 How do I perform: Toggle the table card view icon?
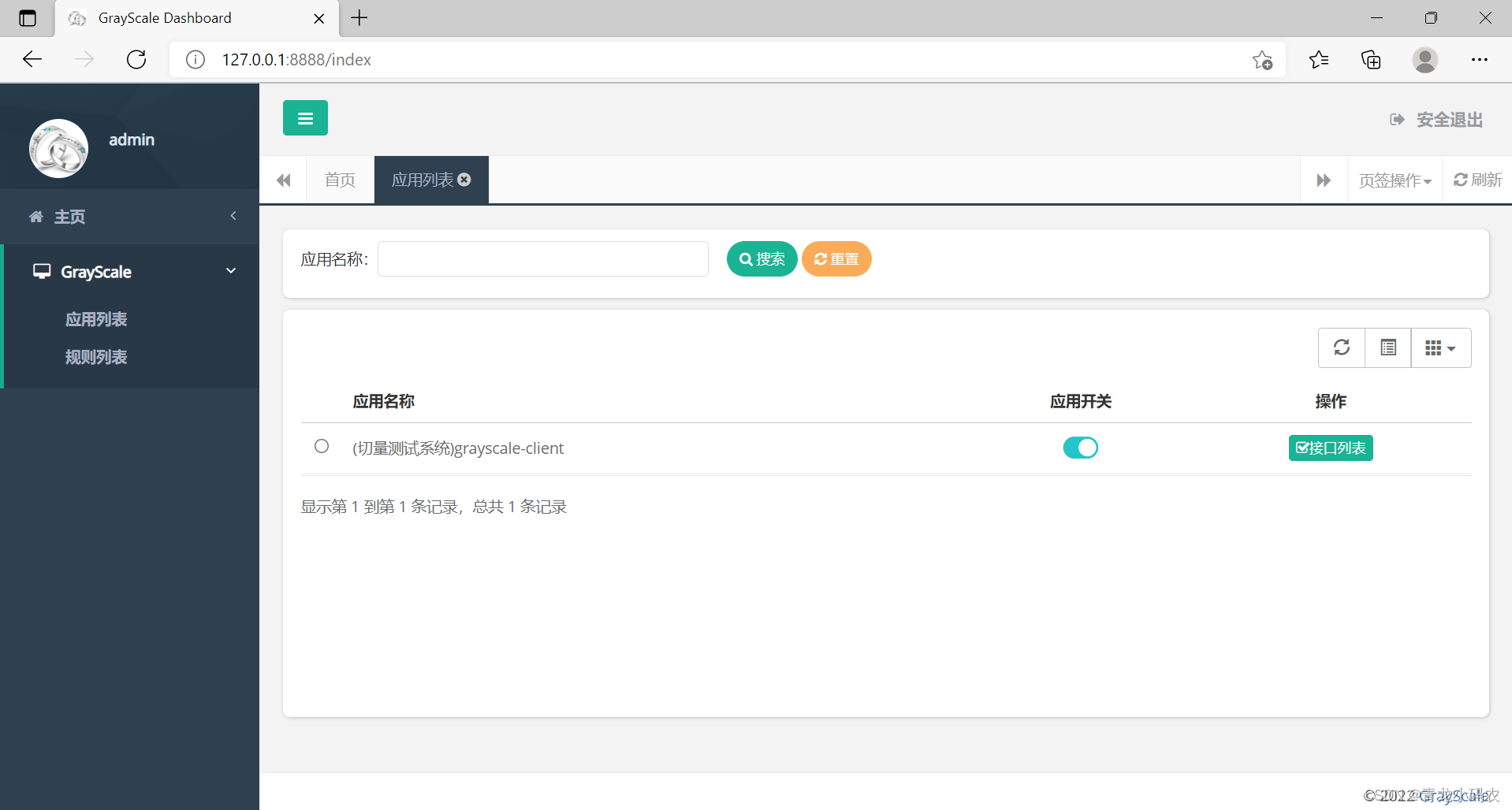point(1388,347)
